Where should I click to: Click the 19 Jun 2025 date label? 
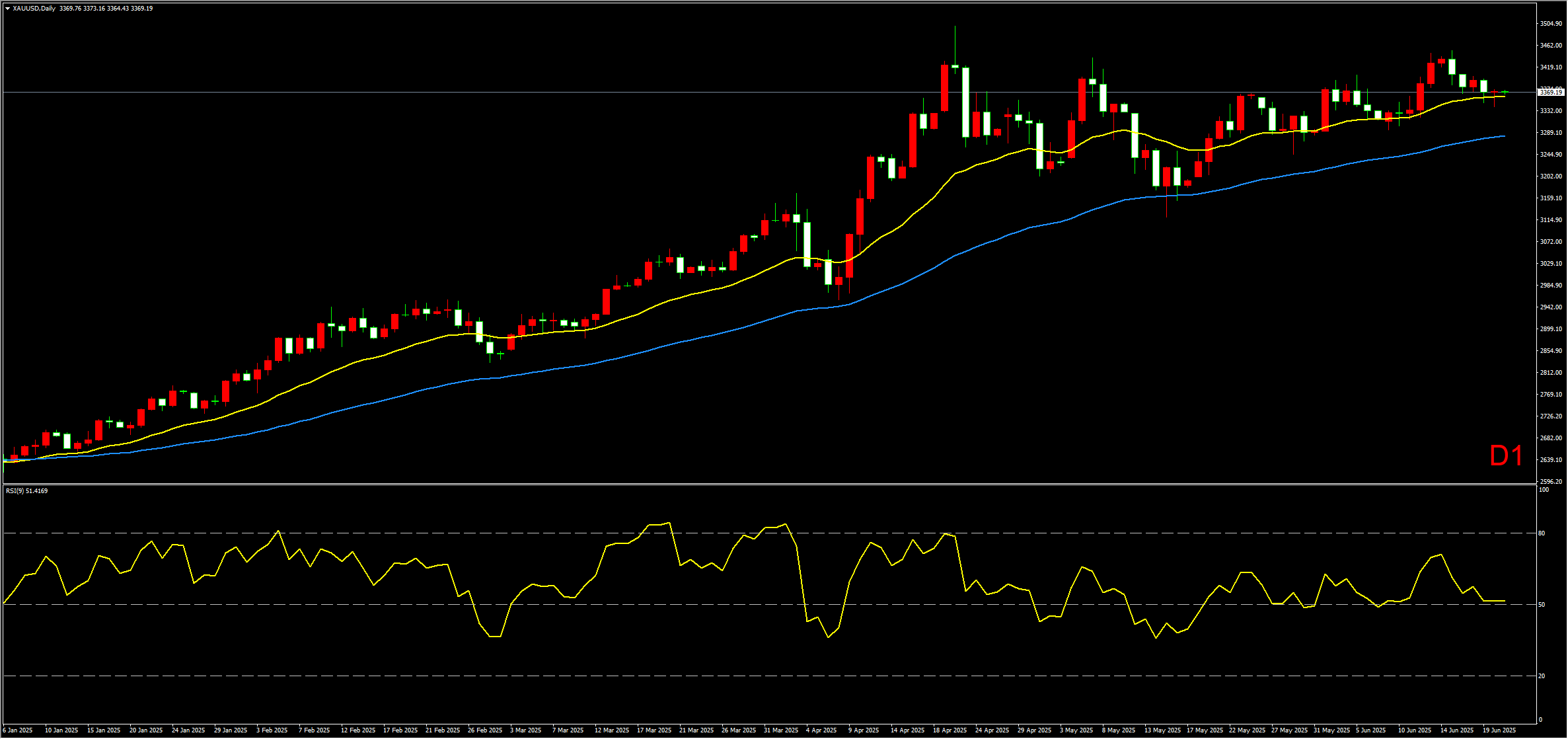point(1499,730)
